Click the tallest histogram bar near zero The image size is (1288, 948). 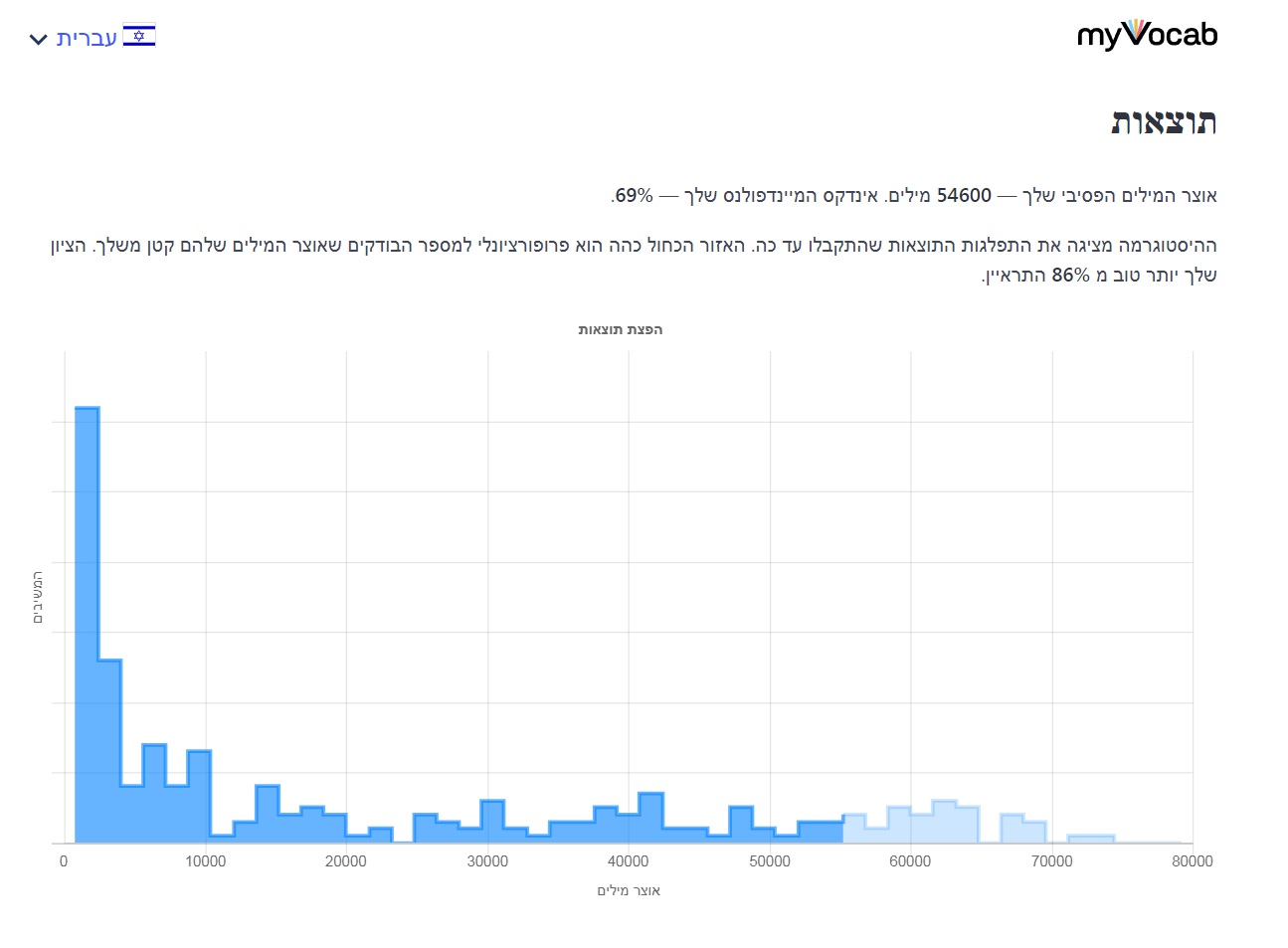[x=87, y=625]
